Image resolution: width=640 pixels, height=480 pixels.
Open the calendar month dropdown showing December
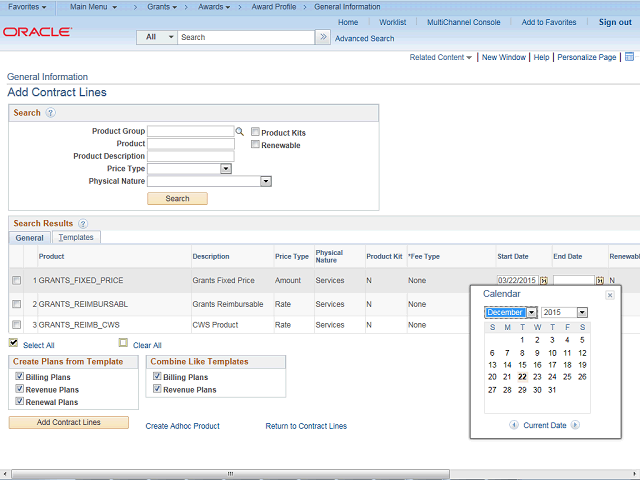(x=532, y=313)
